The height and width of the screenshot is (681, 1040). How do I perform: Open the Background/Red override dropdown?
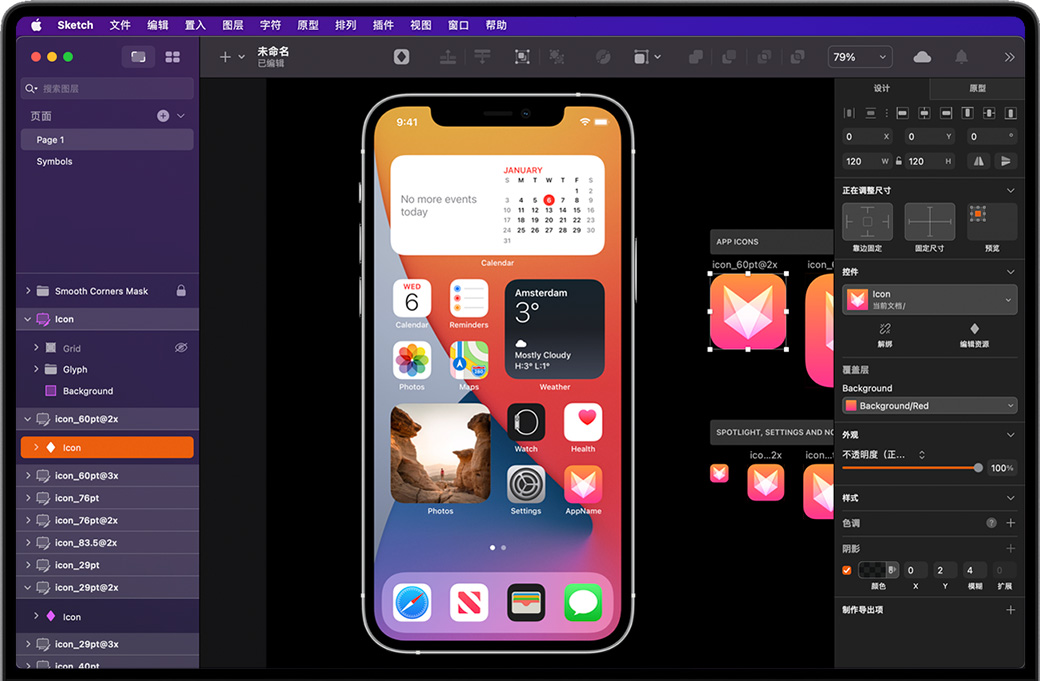pos(930,406)
